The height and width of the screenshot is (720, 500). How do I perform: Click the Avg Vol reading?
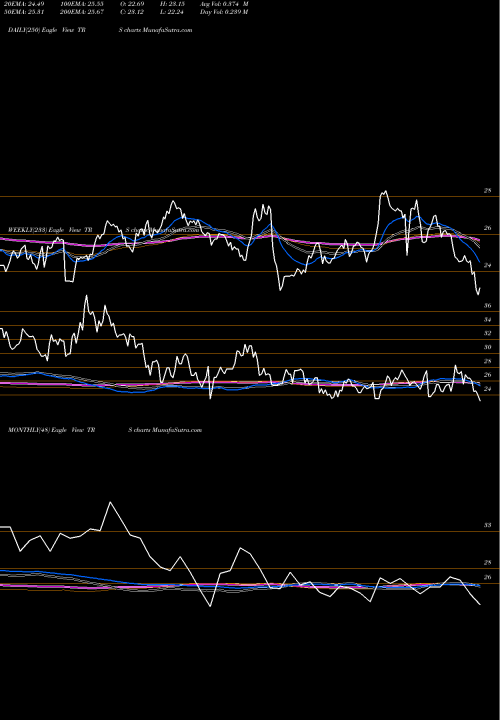(224, 4)
